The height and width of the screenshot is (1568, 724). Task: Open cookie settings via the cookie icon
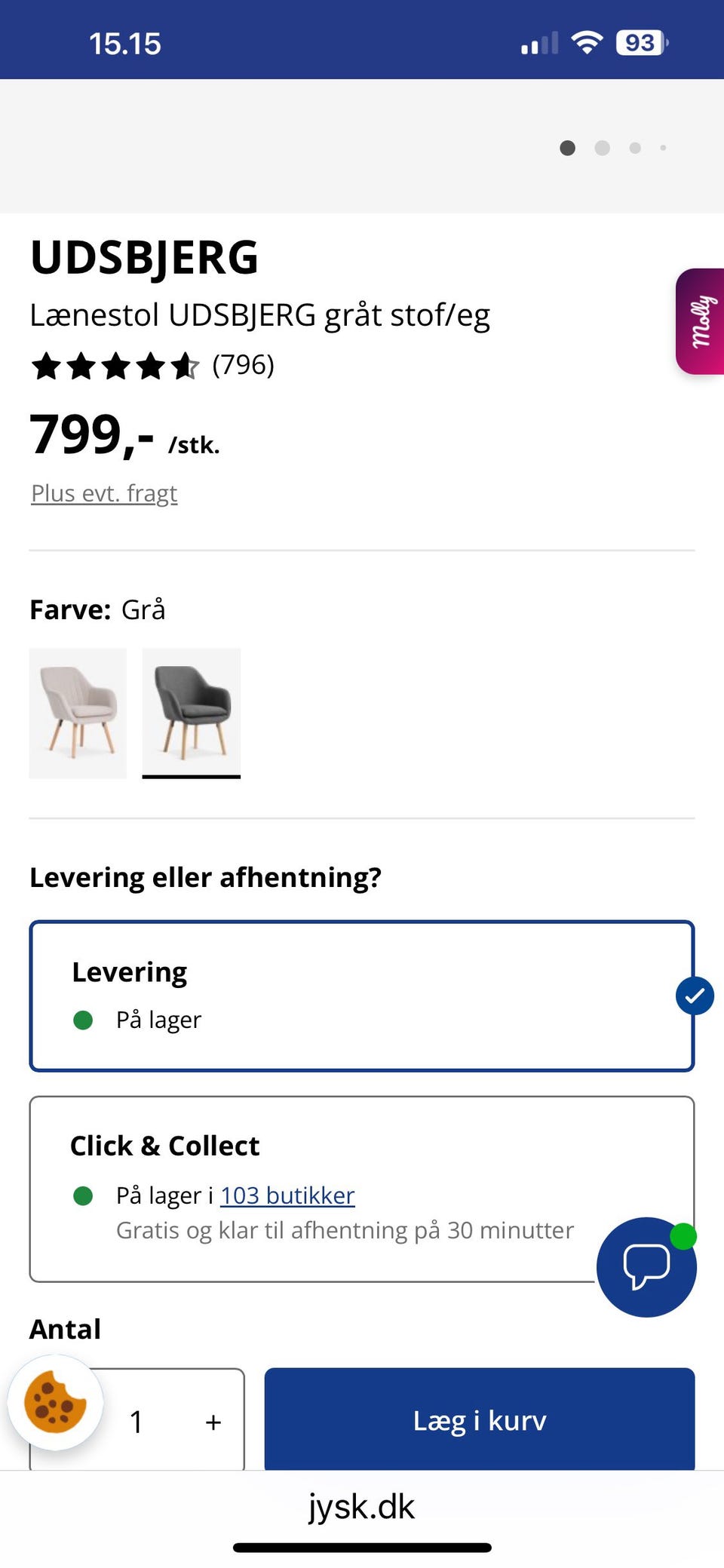(x=55, y=1401)
